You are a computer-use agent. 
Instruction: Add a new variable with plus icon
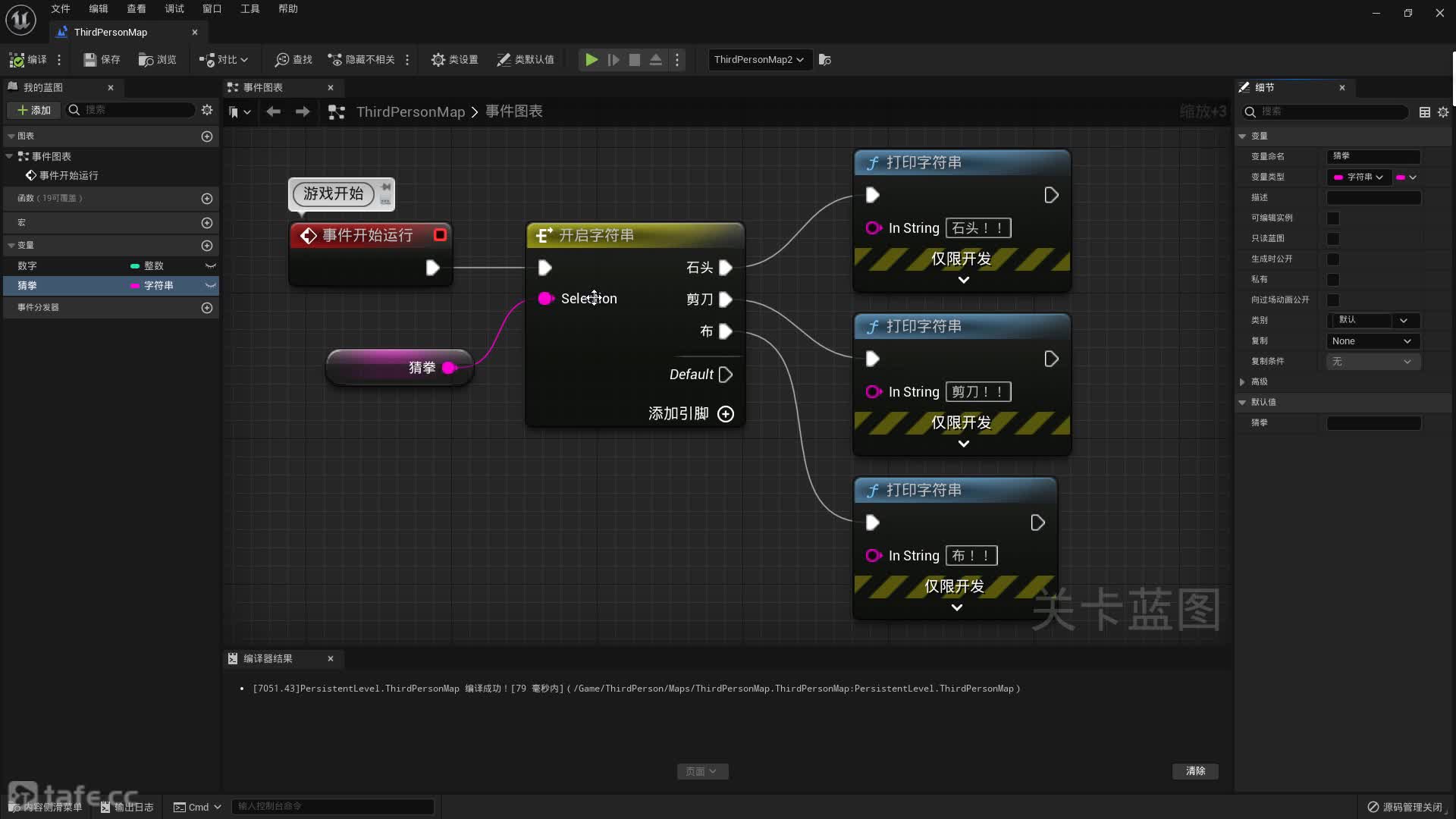207,246
